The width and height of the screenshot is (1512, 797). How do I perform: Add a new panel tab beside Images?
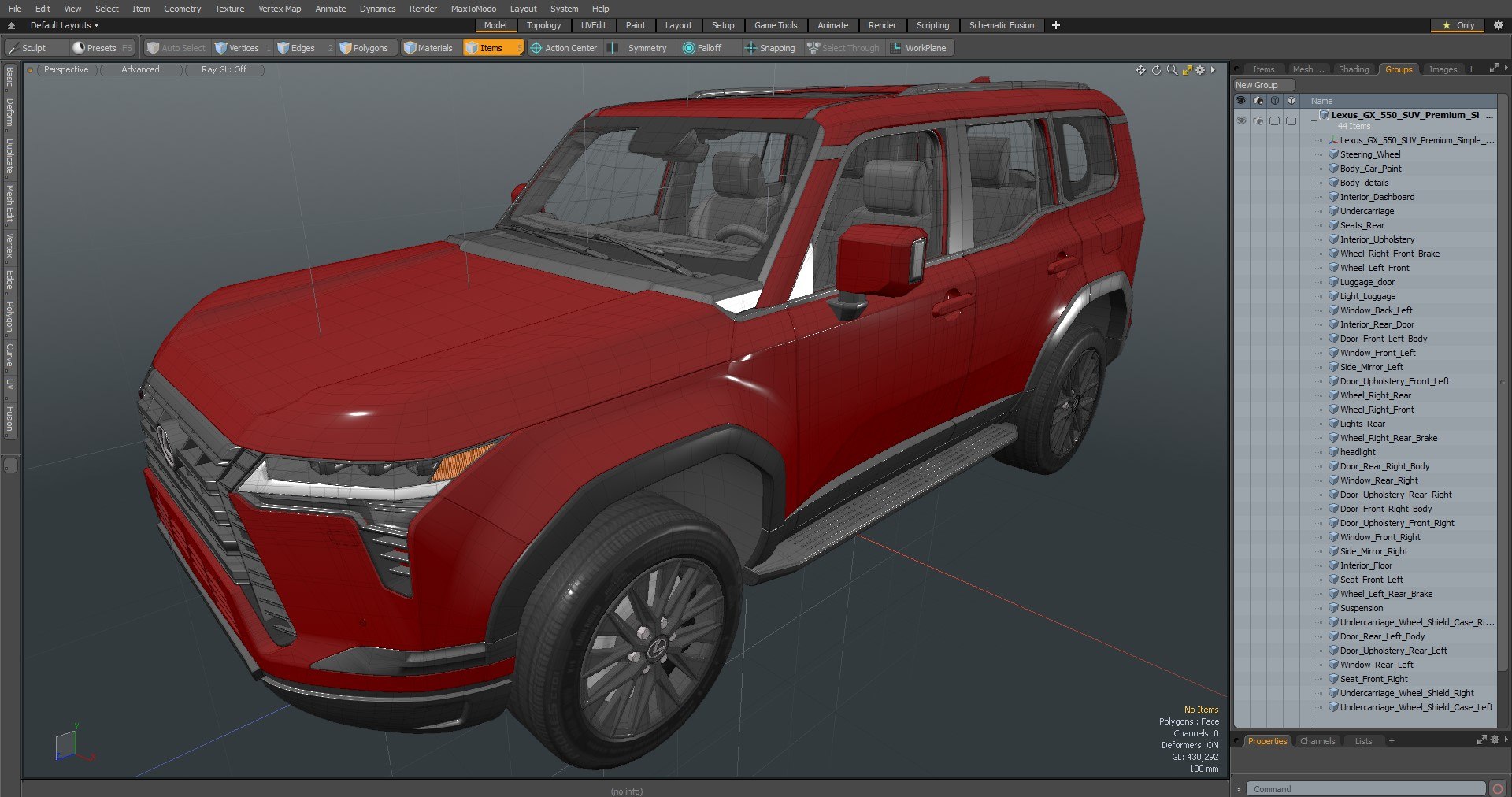coord(1471,69)
